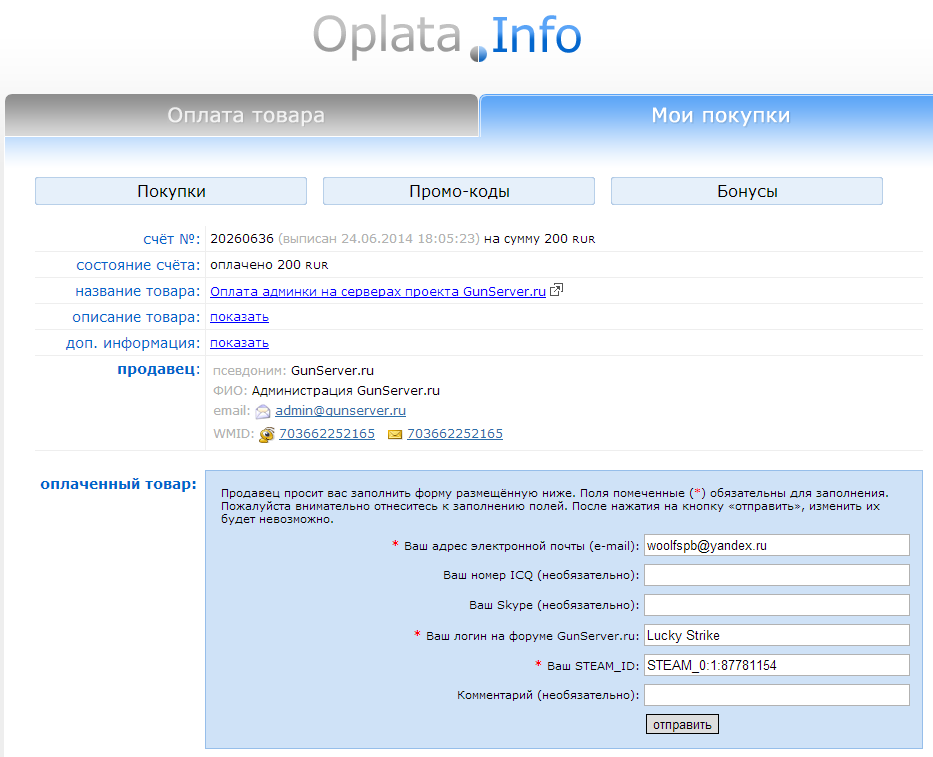Click the second WMID 703662252165 message link
Viewport: 933px width, 757px height.
click(x=455, y=434)
